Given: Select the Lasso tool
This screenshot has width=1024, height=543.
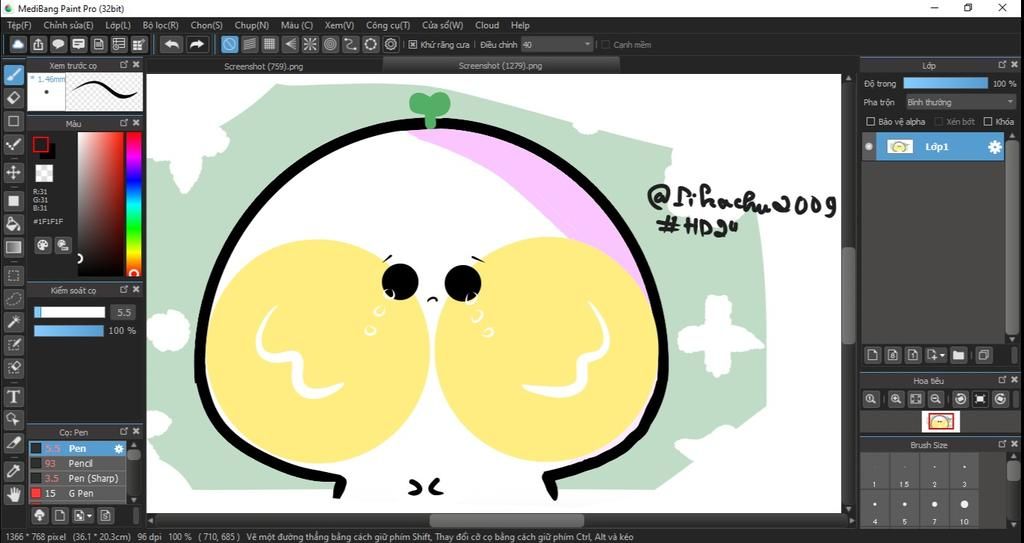Looking at the screenshot, I should click(14, 299).
